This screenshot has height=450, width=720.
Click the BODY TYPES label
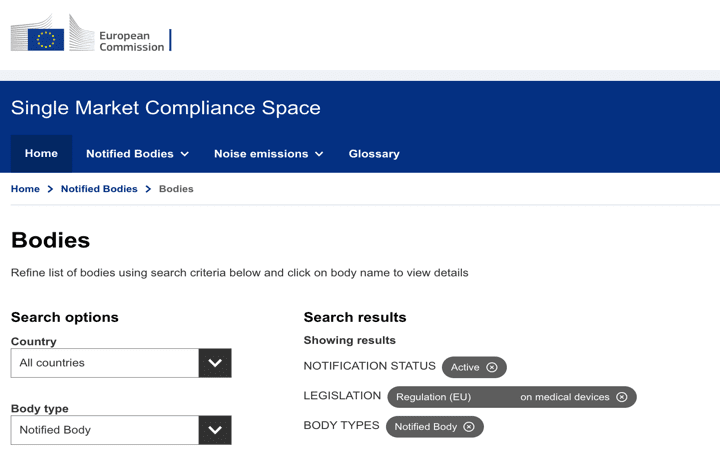(x=341, y=425)
